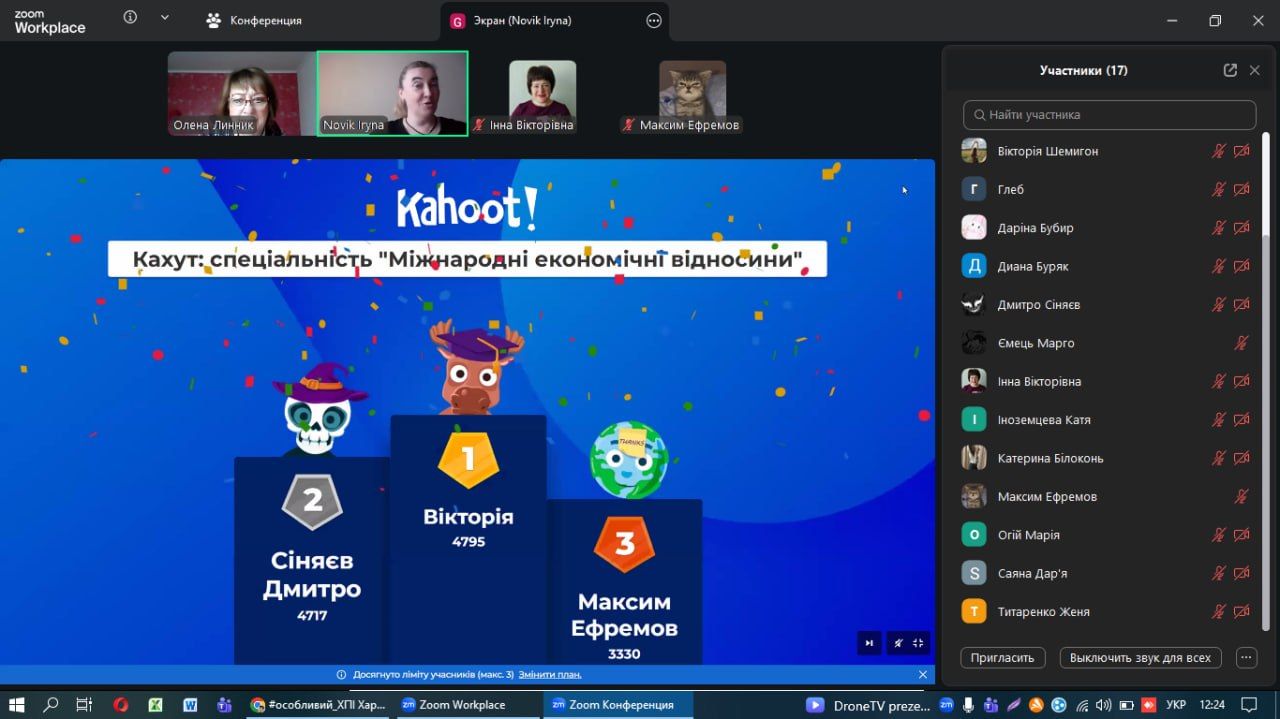Image resolution: width=1280 pixels, height=719 pixels.
Task: Open the three-dot menu on the Экран tab
Action: click(x=654, y=20)
